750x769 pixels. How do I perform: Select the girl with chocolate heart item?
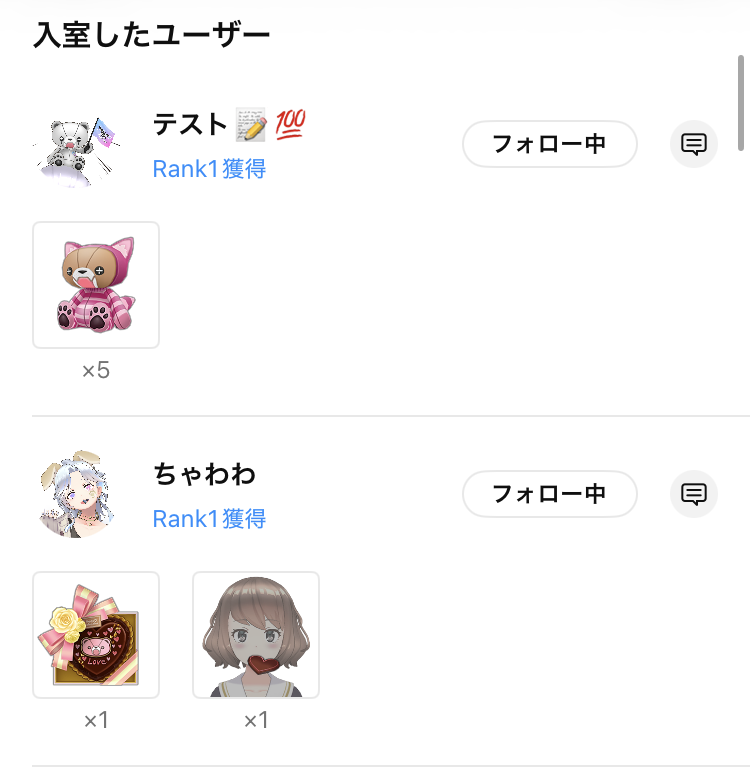click(x=256, y=635)
